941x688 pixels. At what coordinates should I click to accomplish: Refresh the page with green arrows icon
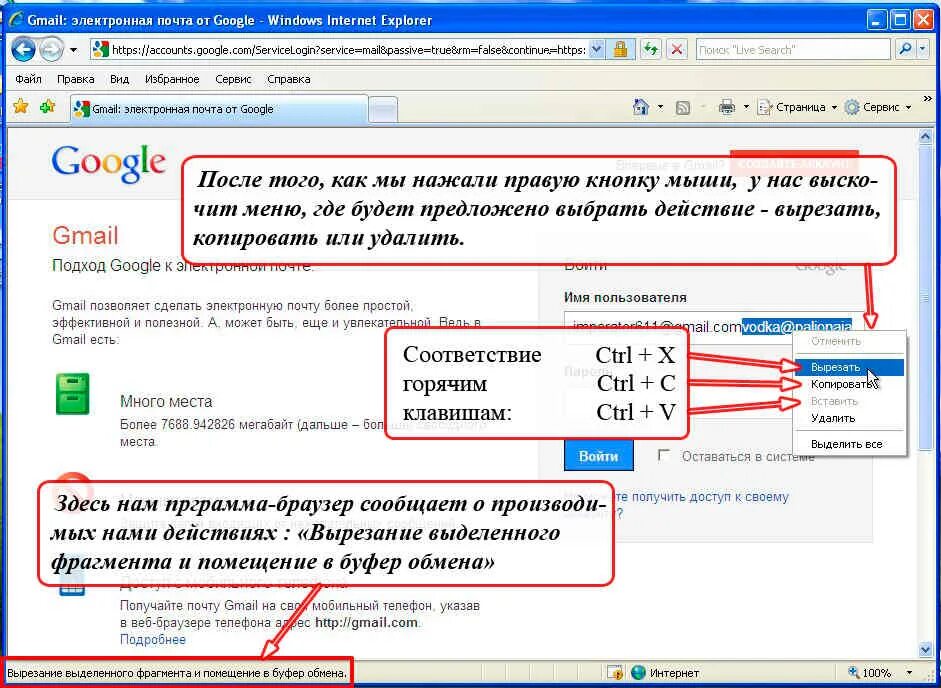tap(651, 50)
